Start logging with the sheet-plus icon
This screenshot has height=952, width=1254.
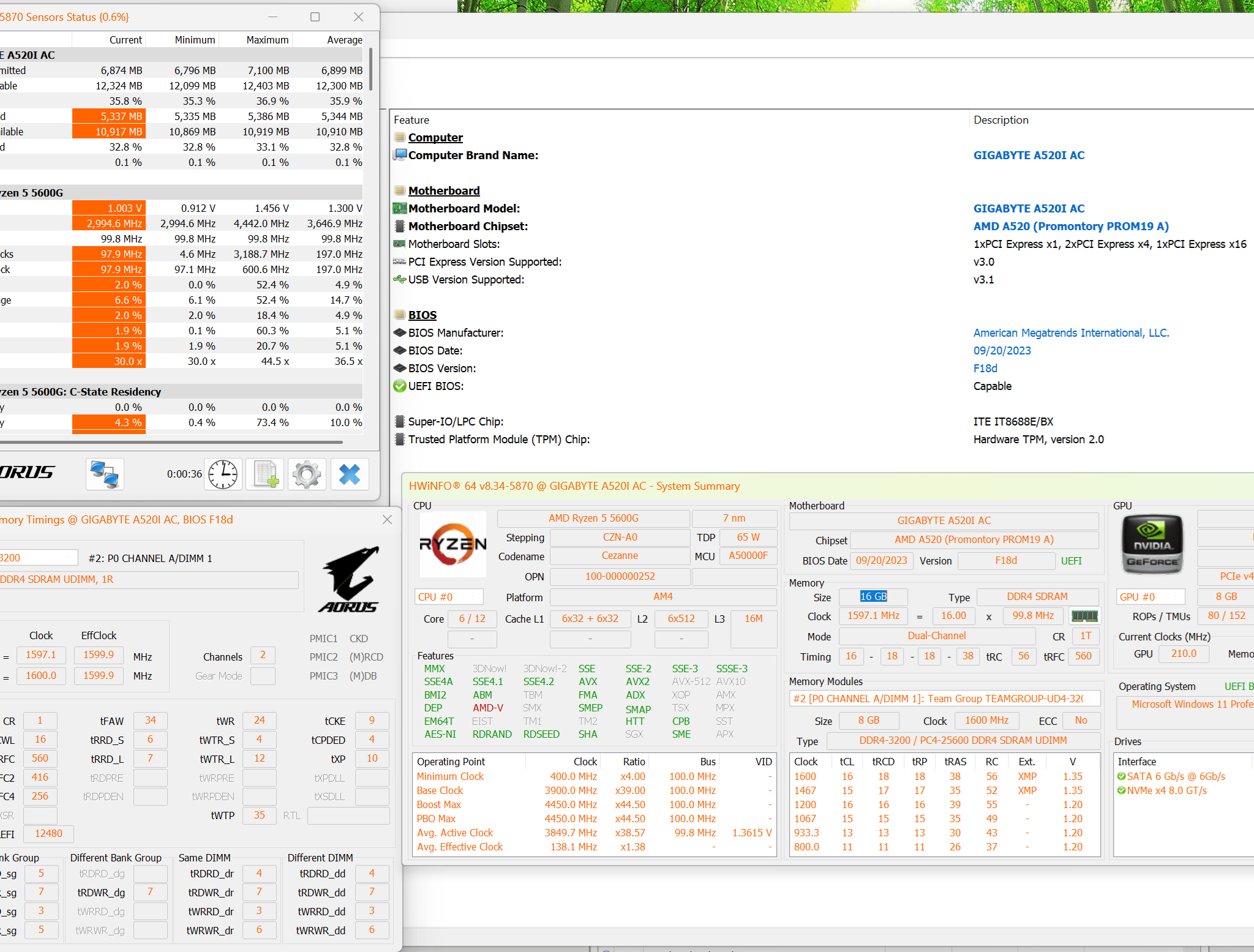[x=265, y=474]
